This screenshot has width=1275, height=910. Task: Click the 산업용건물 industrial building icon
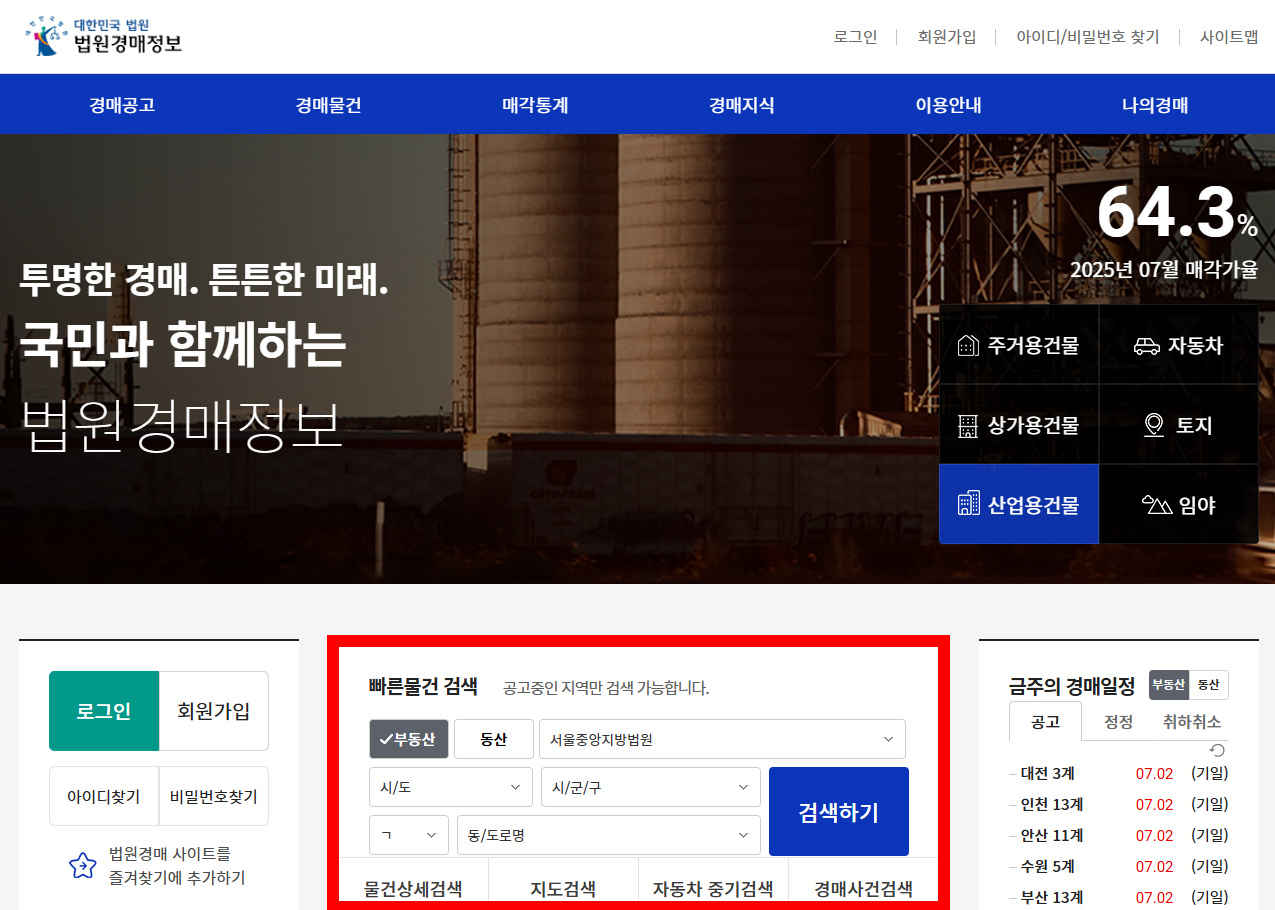click(1018, 504)
